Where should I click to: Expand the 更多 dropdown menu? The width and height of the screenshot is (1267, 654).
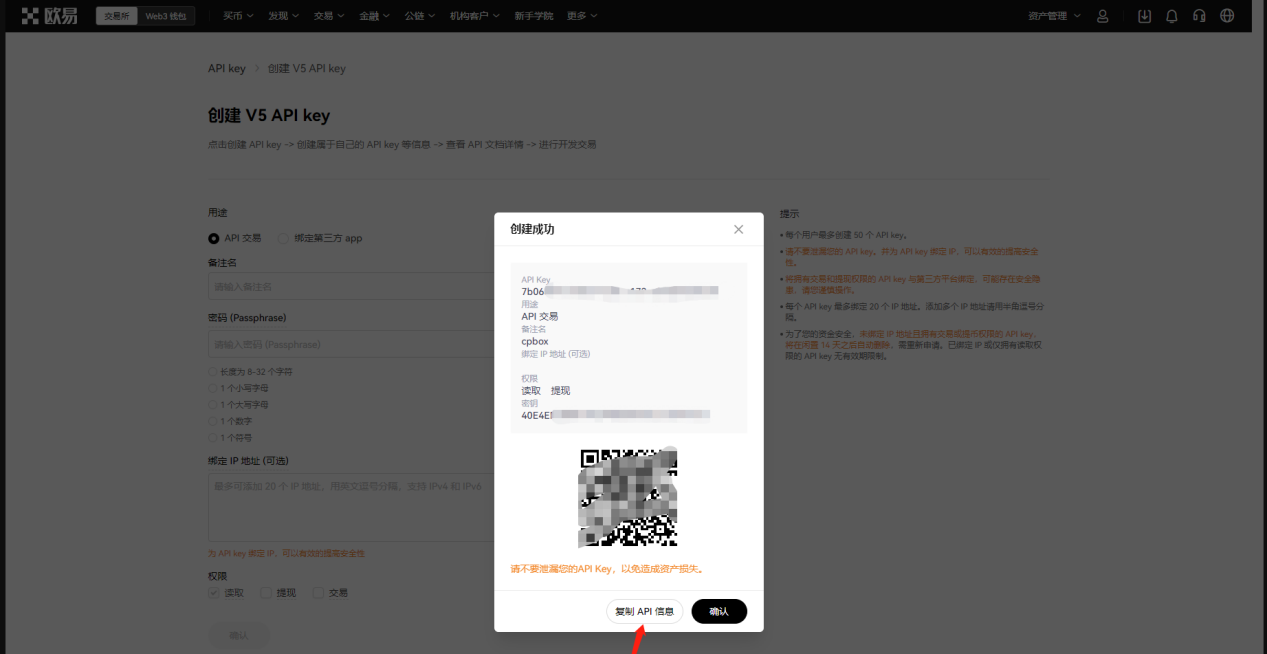582,16
